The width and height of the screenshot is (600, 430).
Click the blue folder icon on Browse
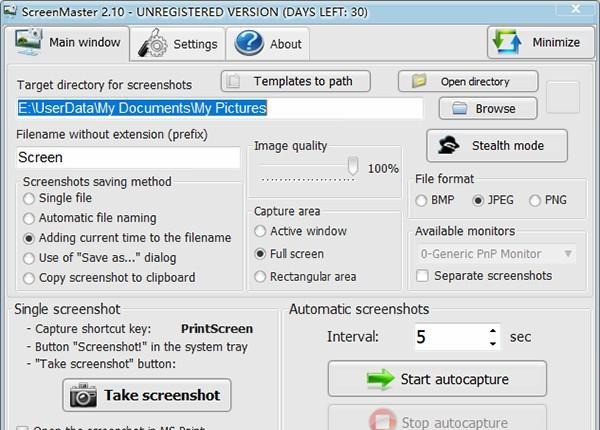tap(459, 108)
